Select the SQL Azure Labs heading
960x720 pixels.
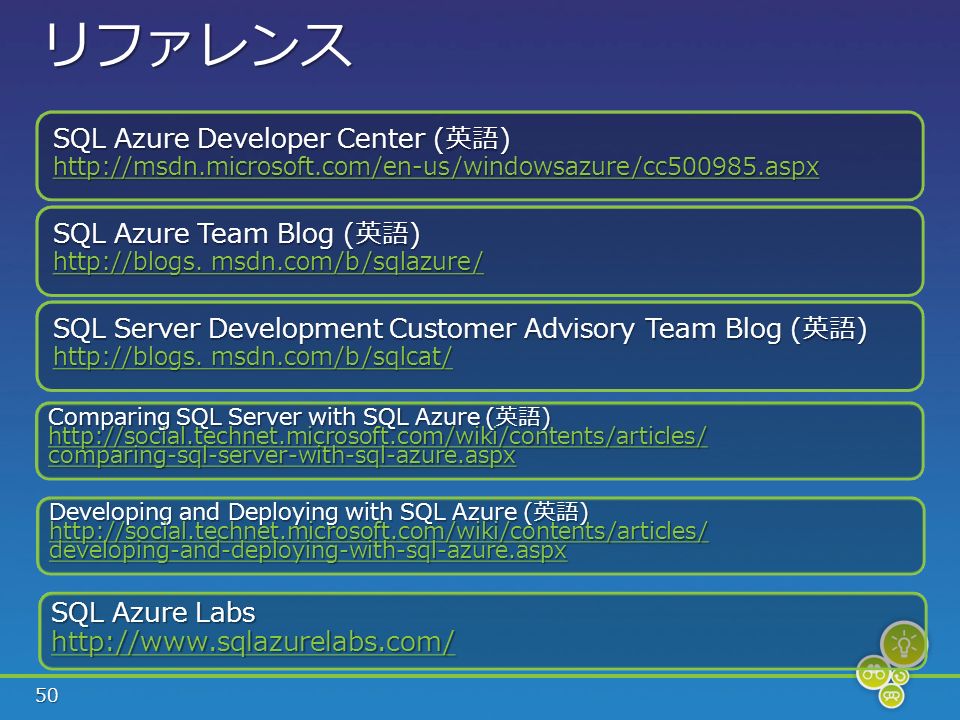(153, 613)
